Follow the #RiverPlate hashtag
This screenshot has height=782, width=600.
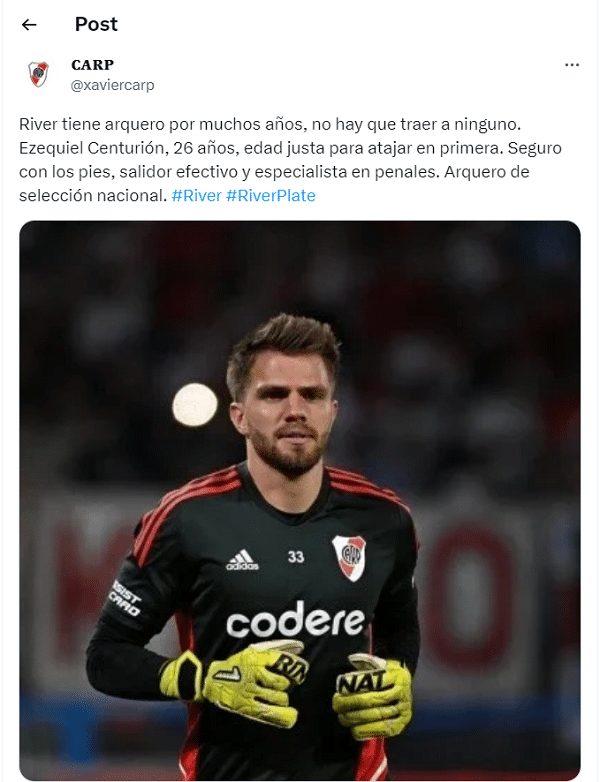271,196
